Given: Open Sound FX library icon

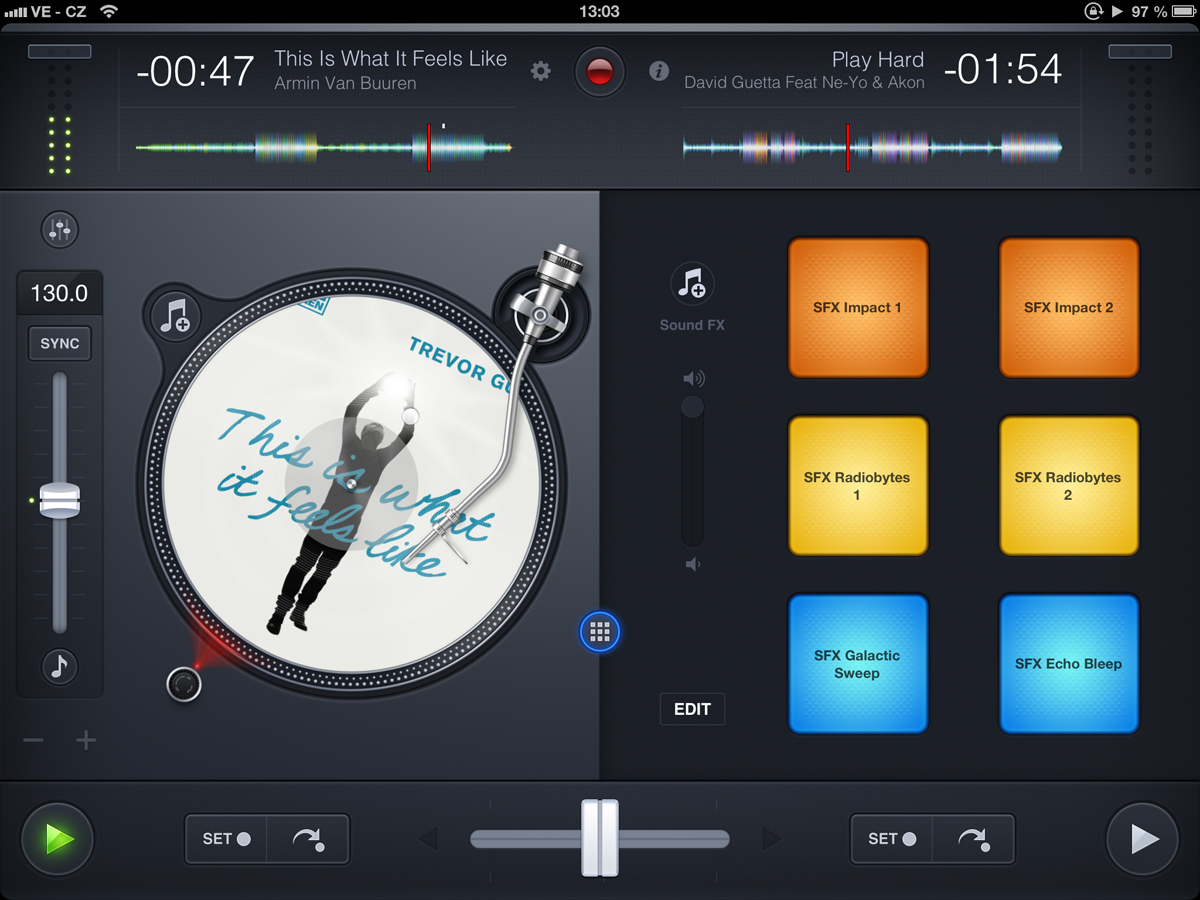Looking at the screenshot, I should pyautogui.click(x=692, y=285).
